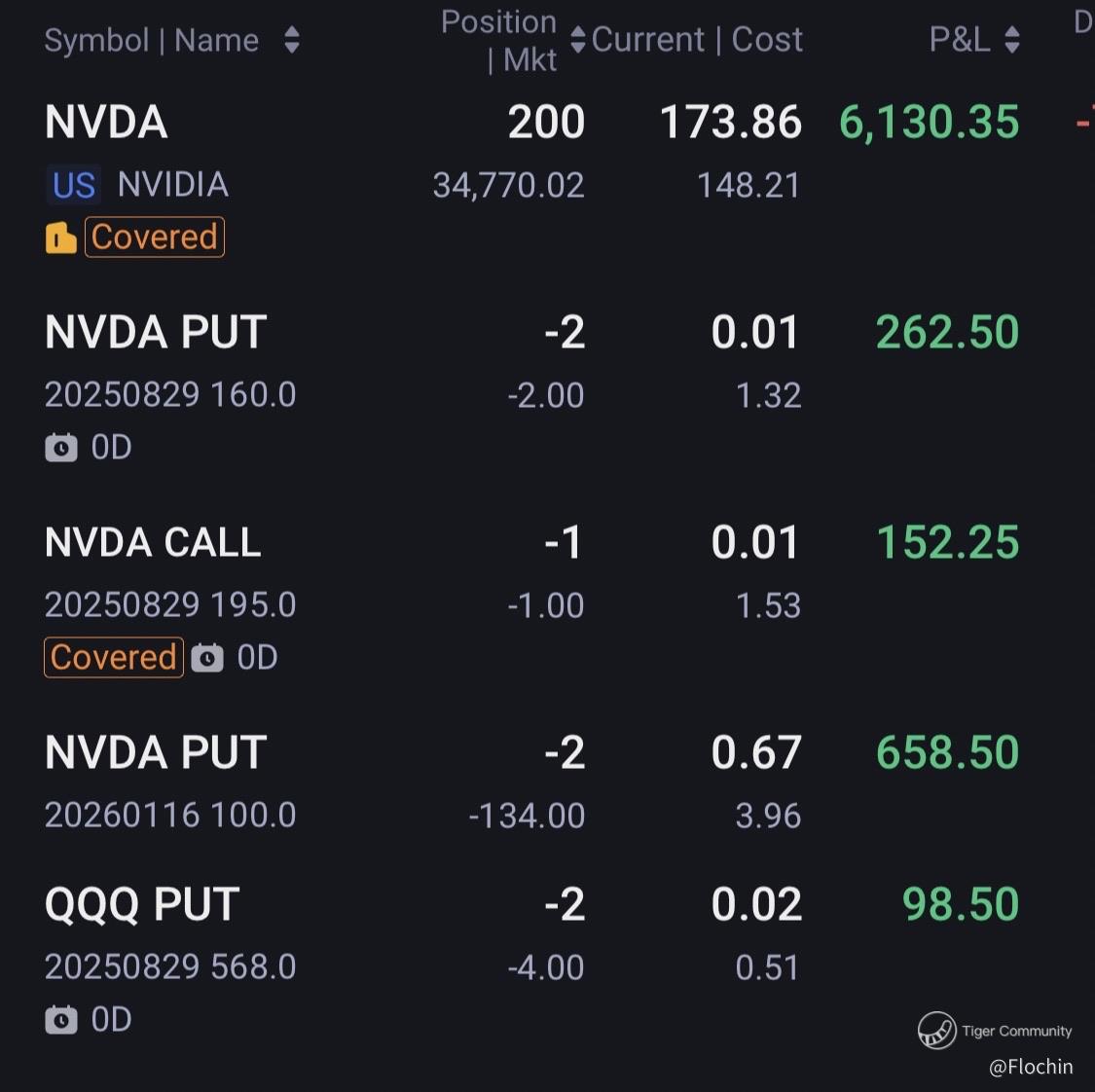Sort by P&L arrows

coord(1012,40)
